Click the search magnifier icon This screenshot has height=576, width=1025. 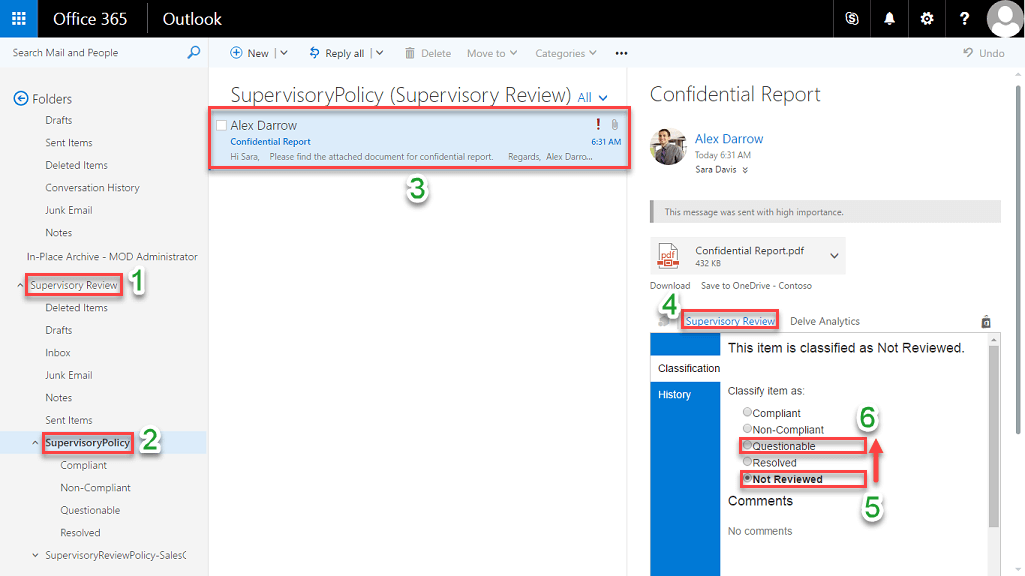[x=194, y=53]
